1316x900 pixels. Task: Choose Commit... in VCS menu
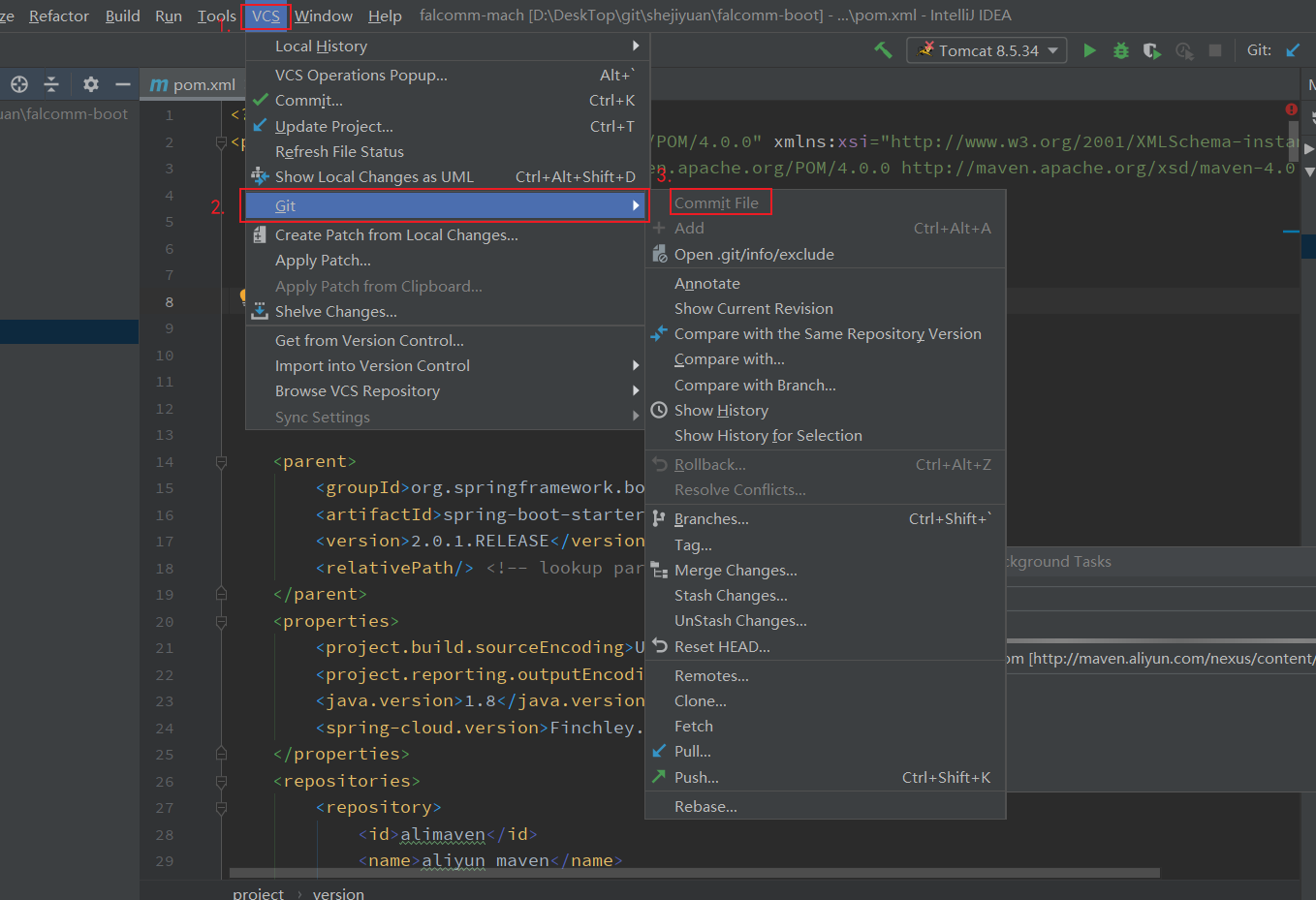pos(447,100)
